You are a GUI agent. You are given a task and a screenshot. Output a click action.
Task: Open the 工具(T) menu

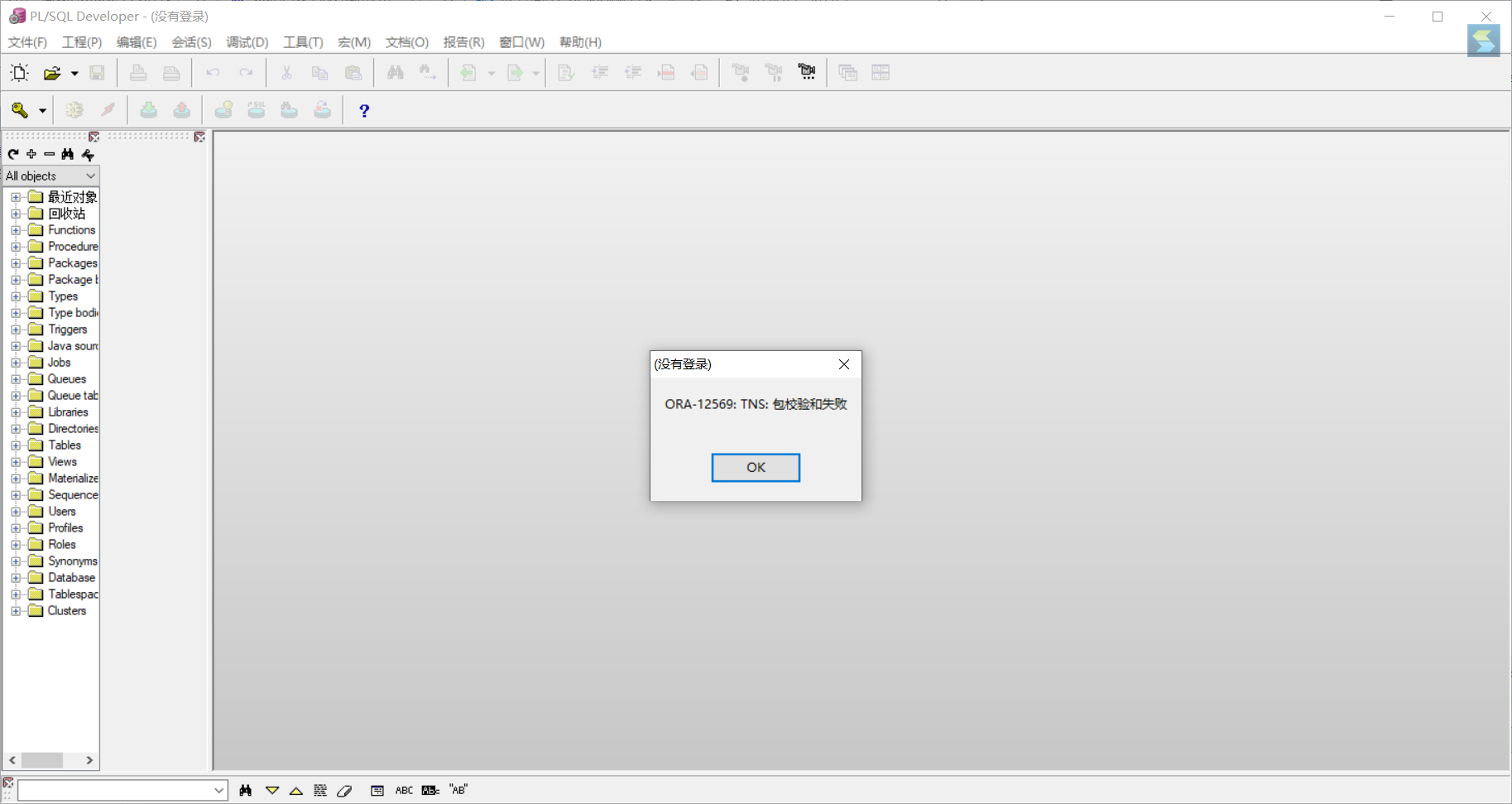[x=303, y=42]
